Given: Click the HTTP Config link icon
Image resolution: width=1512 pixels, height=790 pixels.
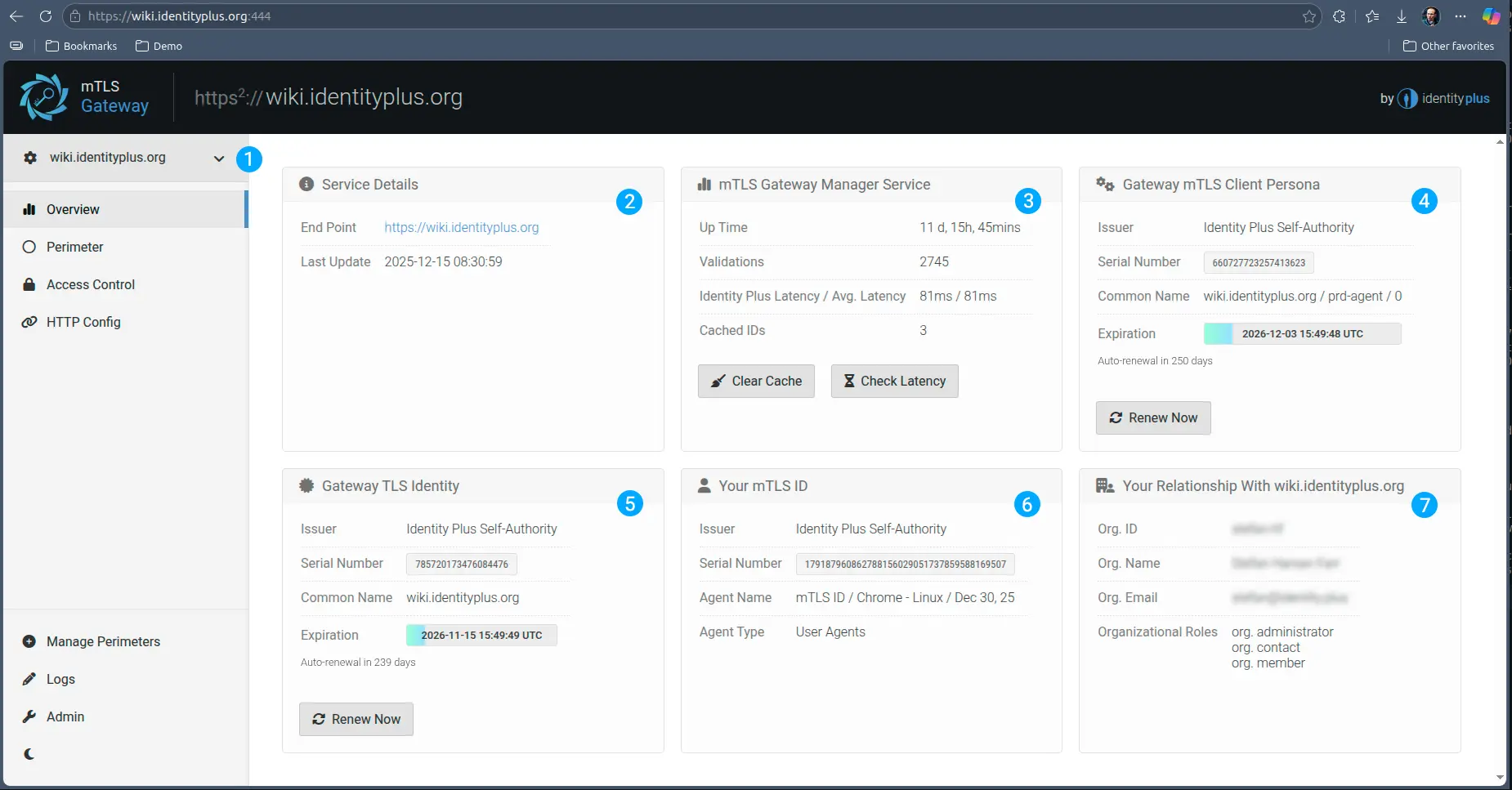Looking at the screenshot, I should [29, 323].
